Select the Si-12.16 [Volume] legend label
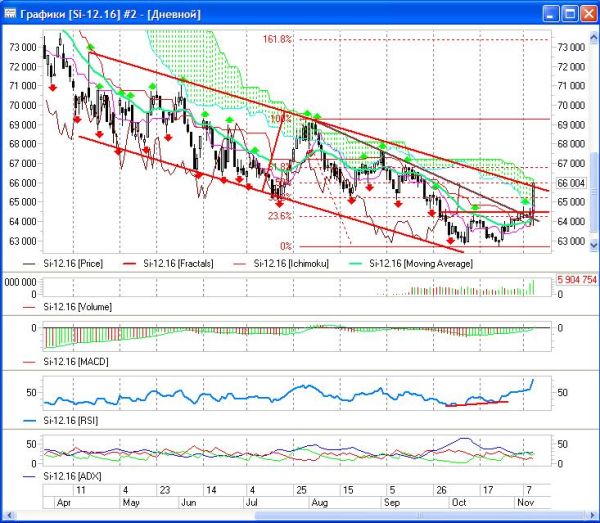 (x=78, y=307)
